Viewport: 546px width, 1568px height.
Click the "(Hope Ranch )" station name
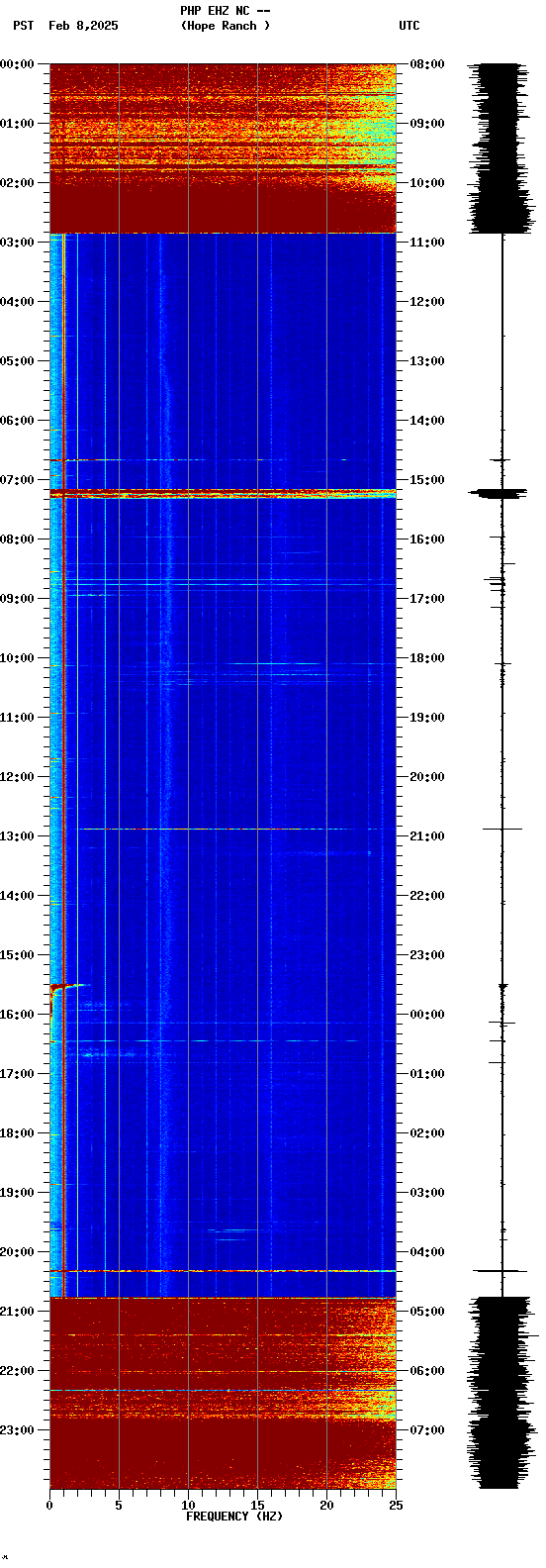coord(225,26)
